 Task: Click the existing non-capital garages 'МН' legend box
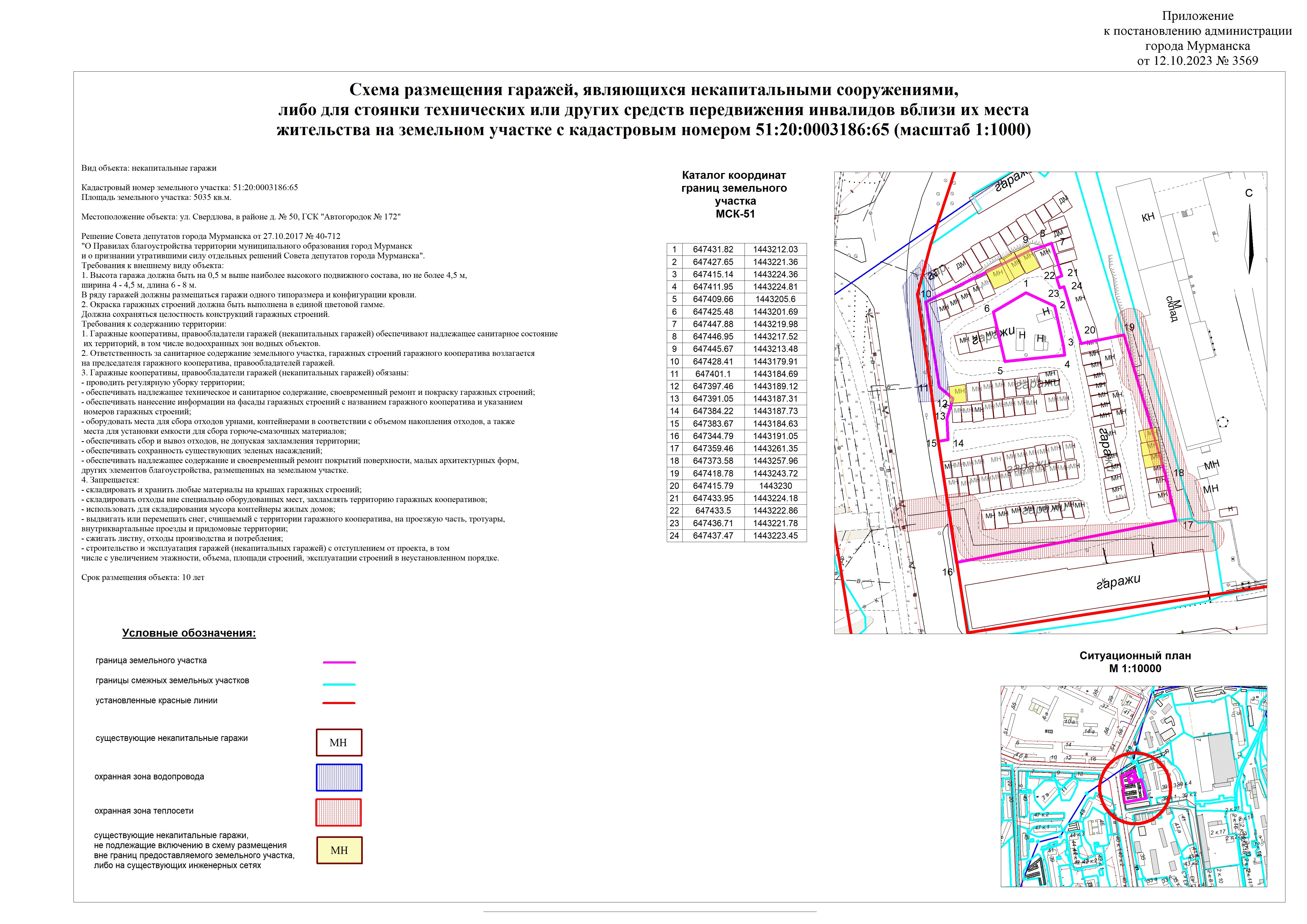coord(339,743)
